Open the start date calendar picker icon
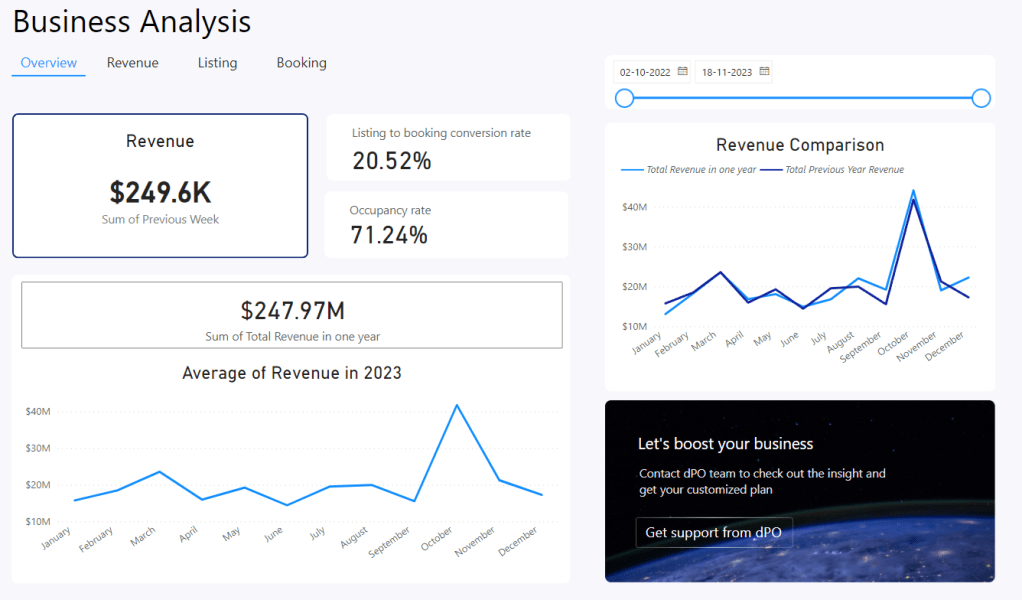The image size is (1022, 600). (x=682, y=71)
